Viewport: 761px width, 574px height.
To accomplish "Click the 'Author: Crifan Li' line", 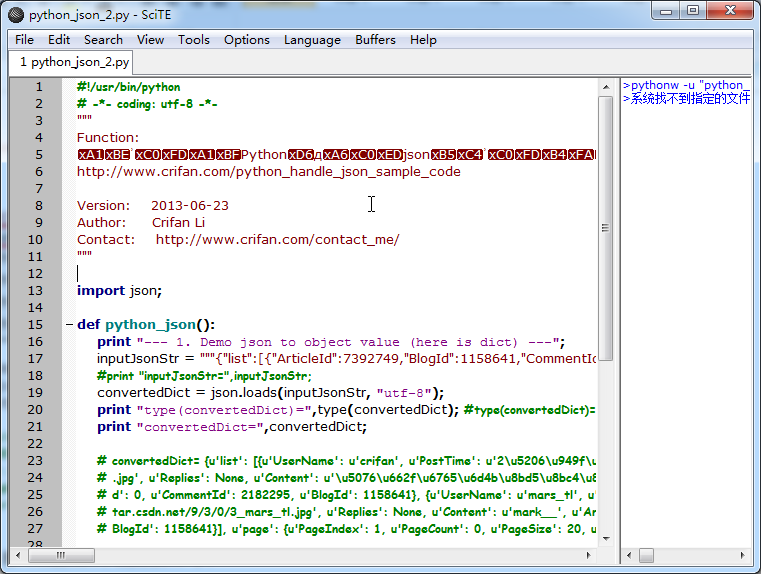I will 141,223.
